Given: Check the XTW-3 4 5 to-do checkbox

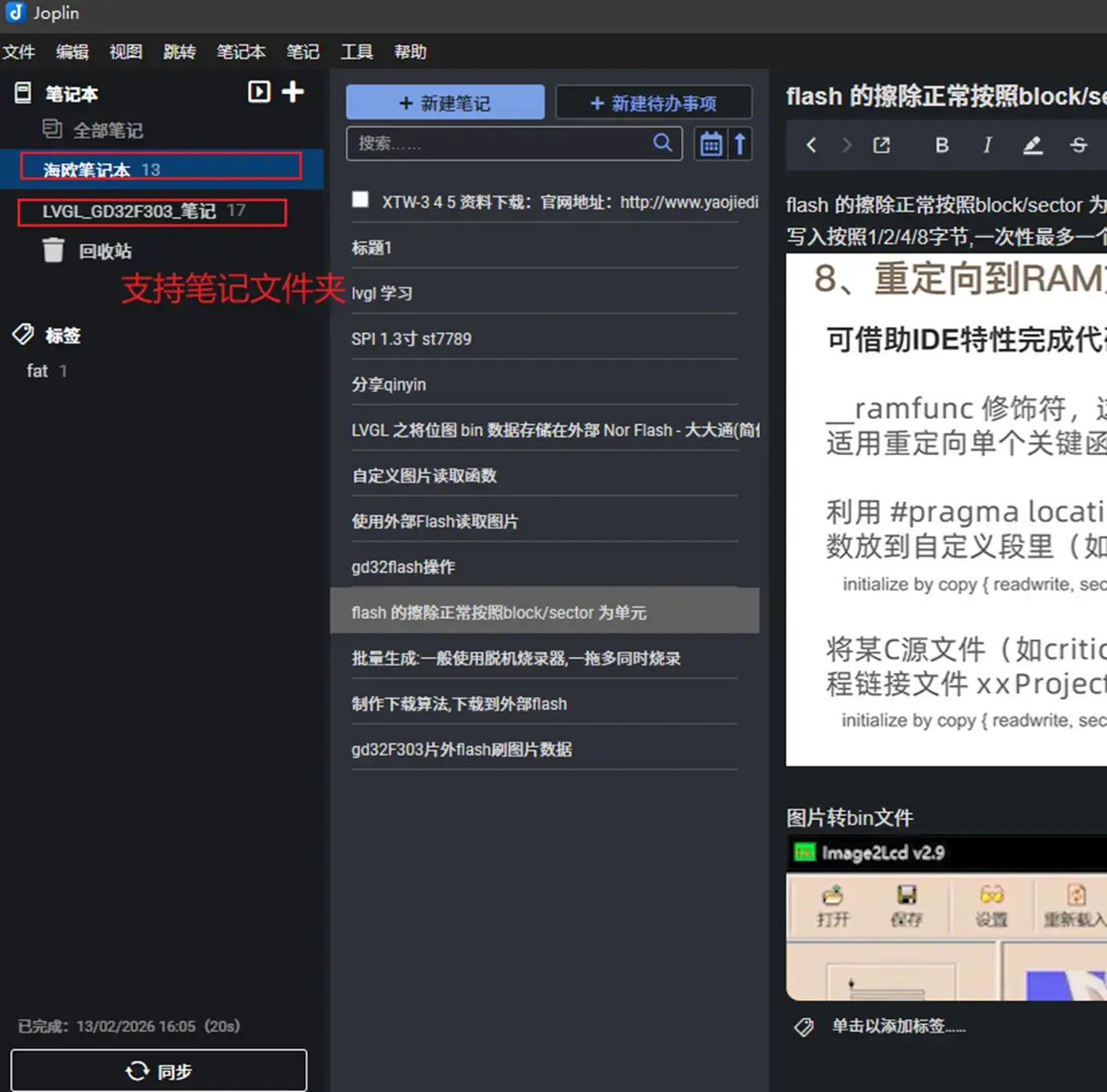Looking at the screenshot, I should (x=360, y=198).
